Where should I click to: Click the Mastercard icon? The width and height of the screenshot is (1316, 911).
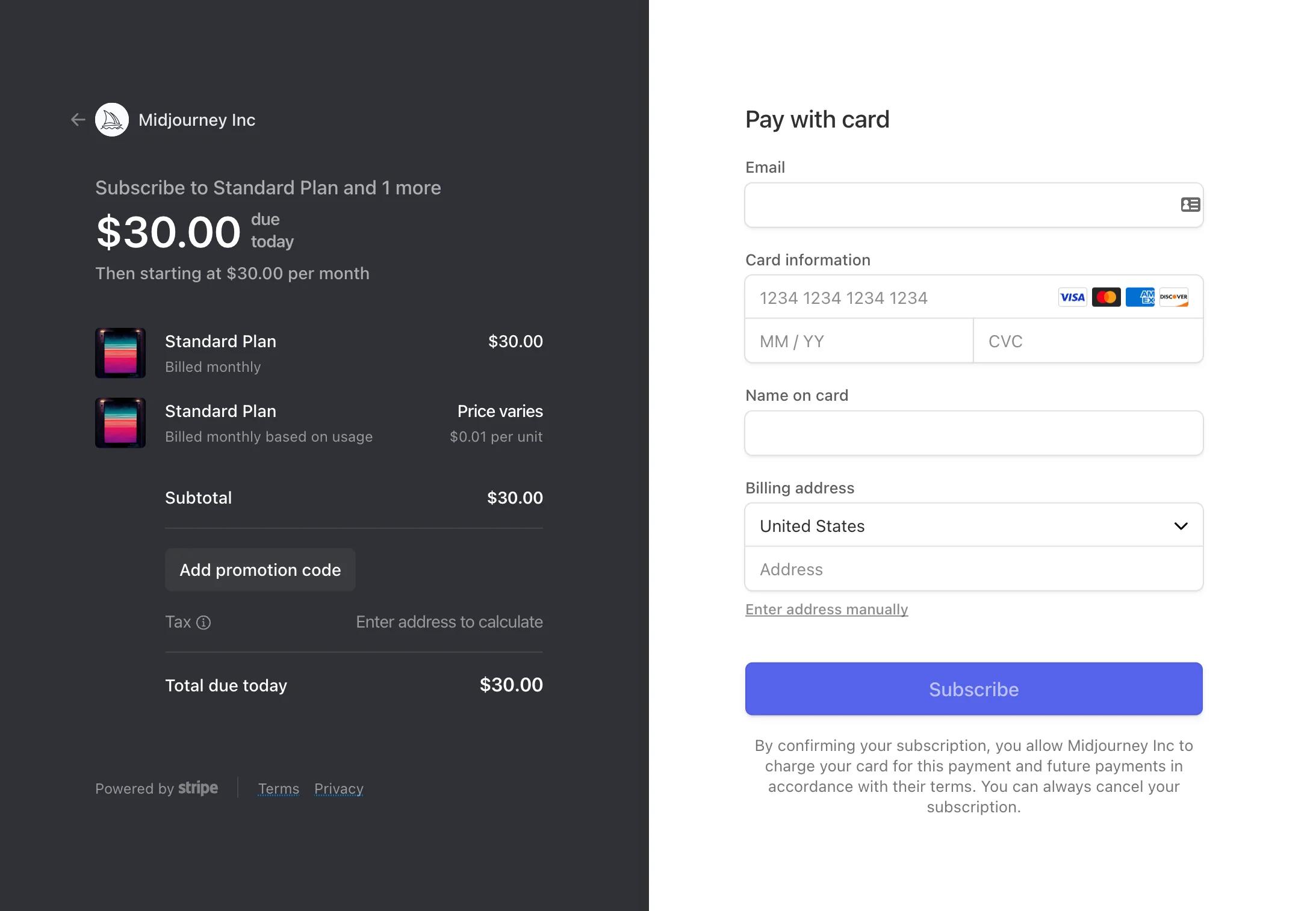pyautogui.click(x=1106, y=297)
